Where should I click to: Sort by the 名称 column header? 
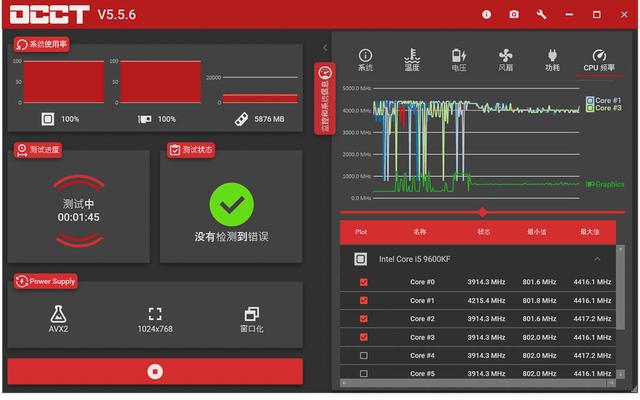[x=420, y=232]
